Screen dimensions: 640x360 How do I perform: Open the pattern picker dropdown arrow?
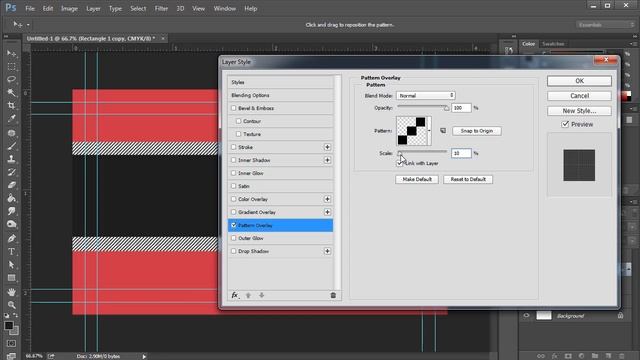(x=429, y=131)
